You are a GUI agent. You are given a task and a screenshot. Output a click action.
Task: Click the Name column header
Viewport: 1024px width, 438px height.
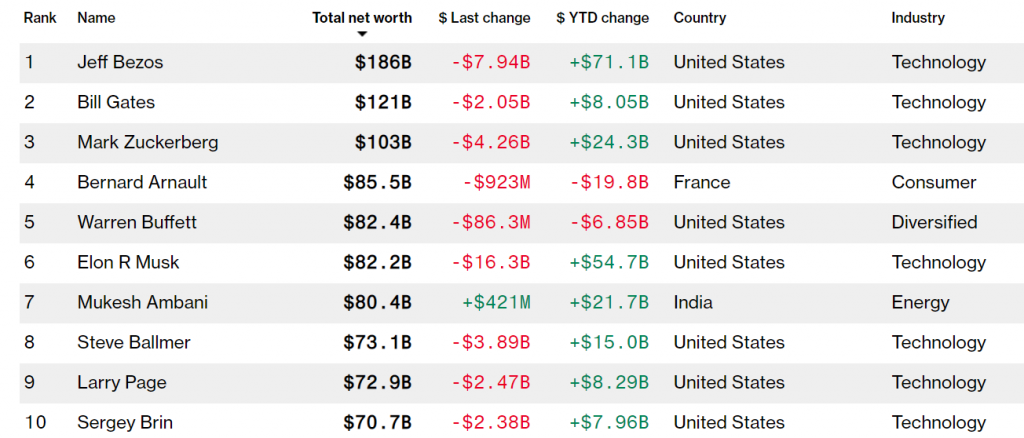(96, 18)
